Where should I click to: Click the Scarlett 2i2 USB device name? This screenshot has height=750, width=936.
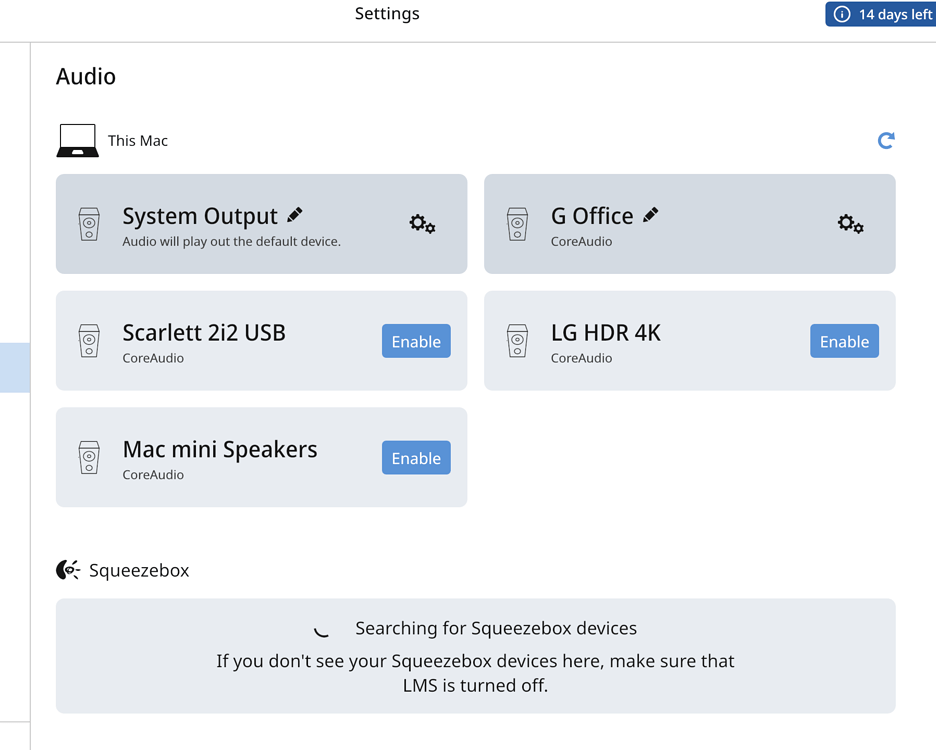click(204, 333)
